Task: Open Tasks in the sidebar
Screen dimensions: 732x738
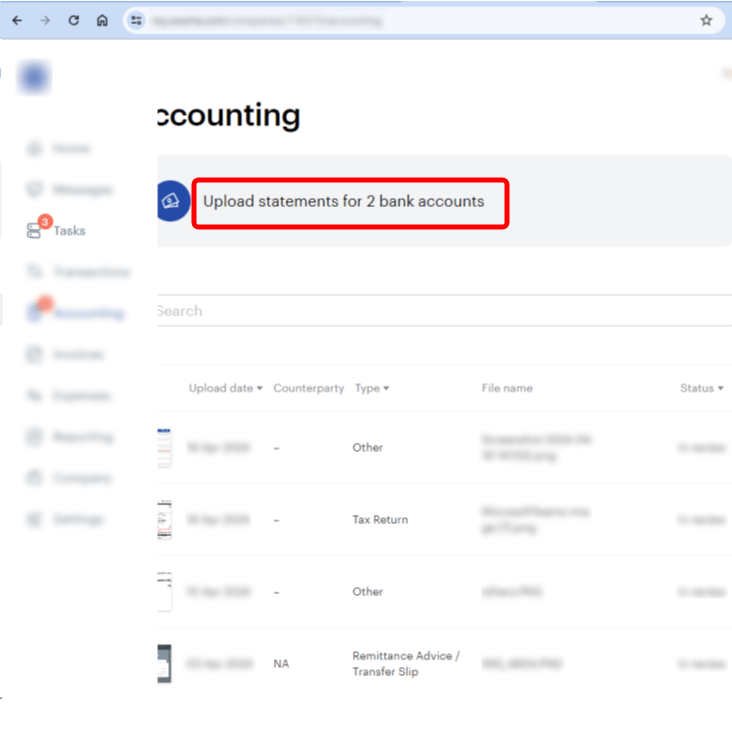Action: [56, 231]
